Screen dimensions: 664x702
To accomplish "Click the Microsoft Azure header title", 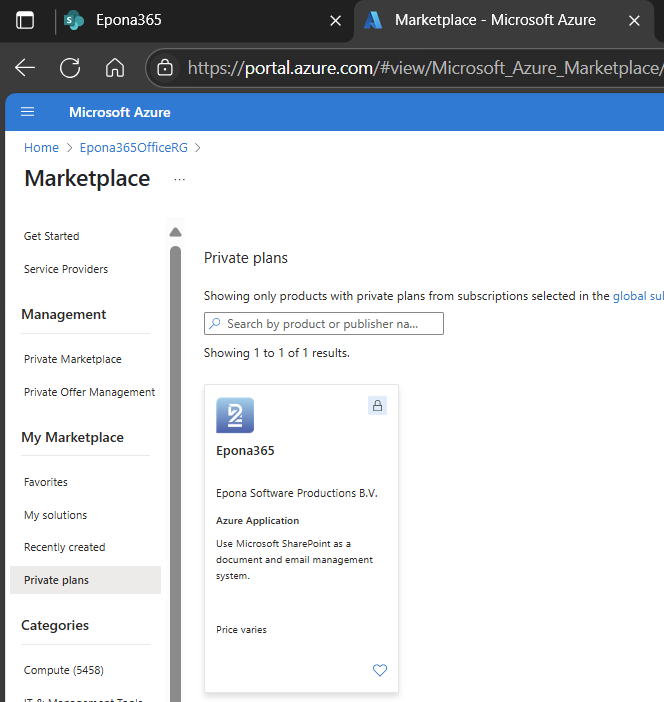I will click(x=120, y=112).
